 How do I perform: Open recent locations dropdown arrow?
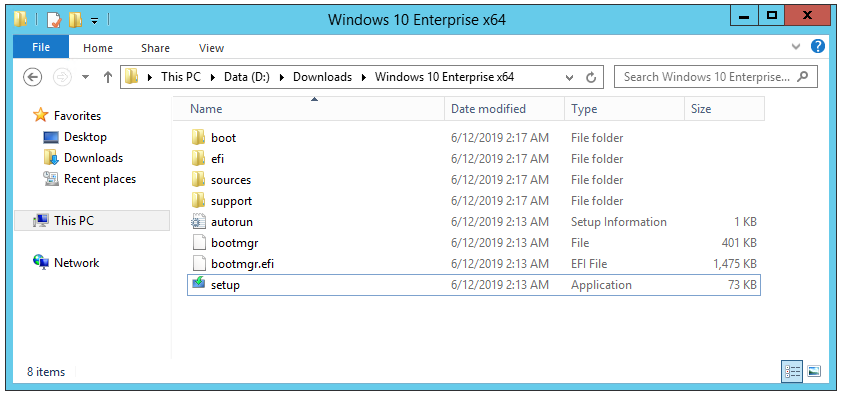pyautogui.click(x=85, y=77)
